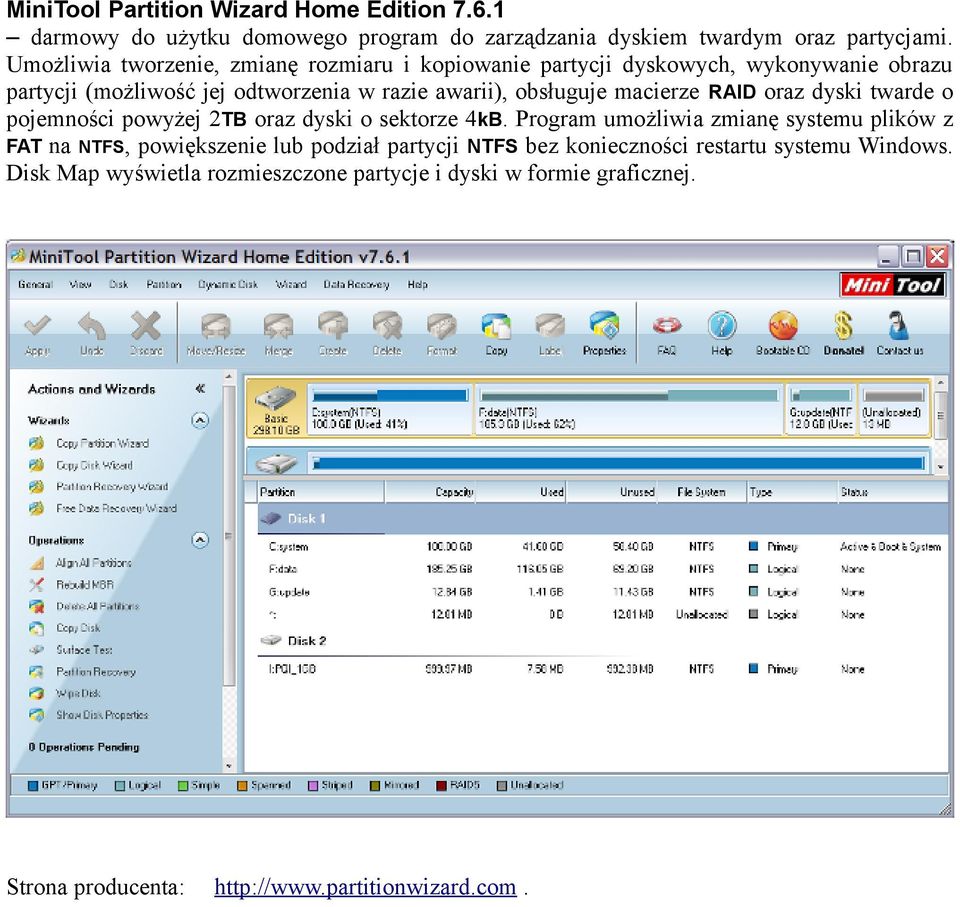Select Unallocated block in disk map
Image resolution: width=960 pixels, height=907 pixels.
893,409
